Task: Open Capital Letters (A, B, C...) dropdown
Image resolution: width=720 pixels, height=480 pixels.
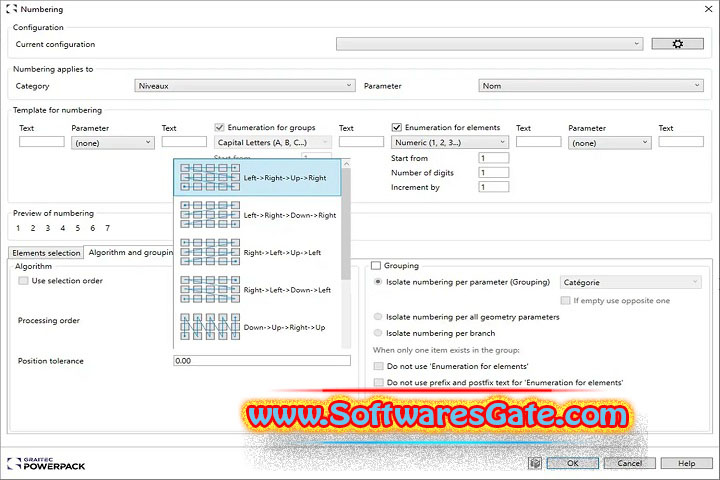Action: [272, 142]
